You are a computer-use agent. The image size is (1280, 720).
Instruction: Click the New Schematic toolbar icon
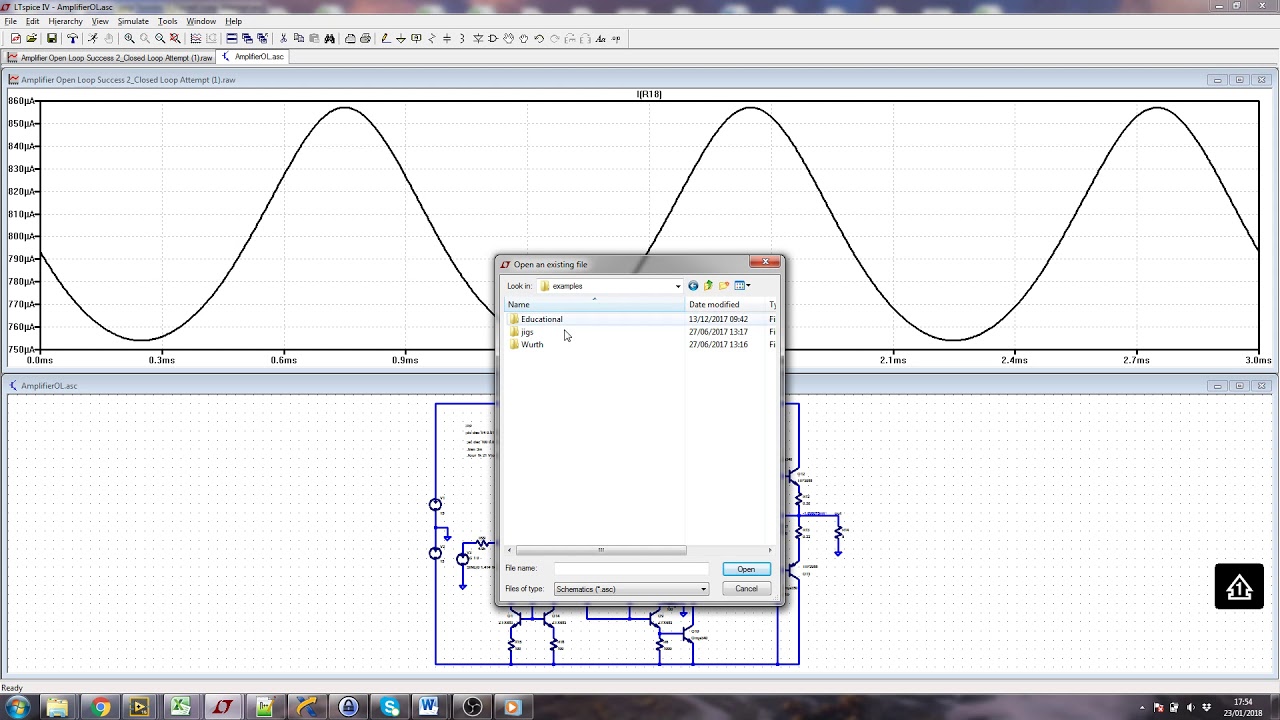(15, 39)
